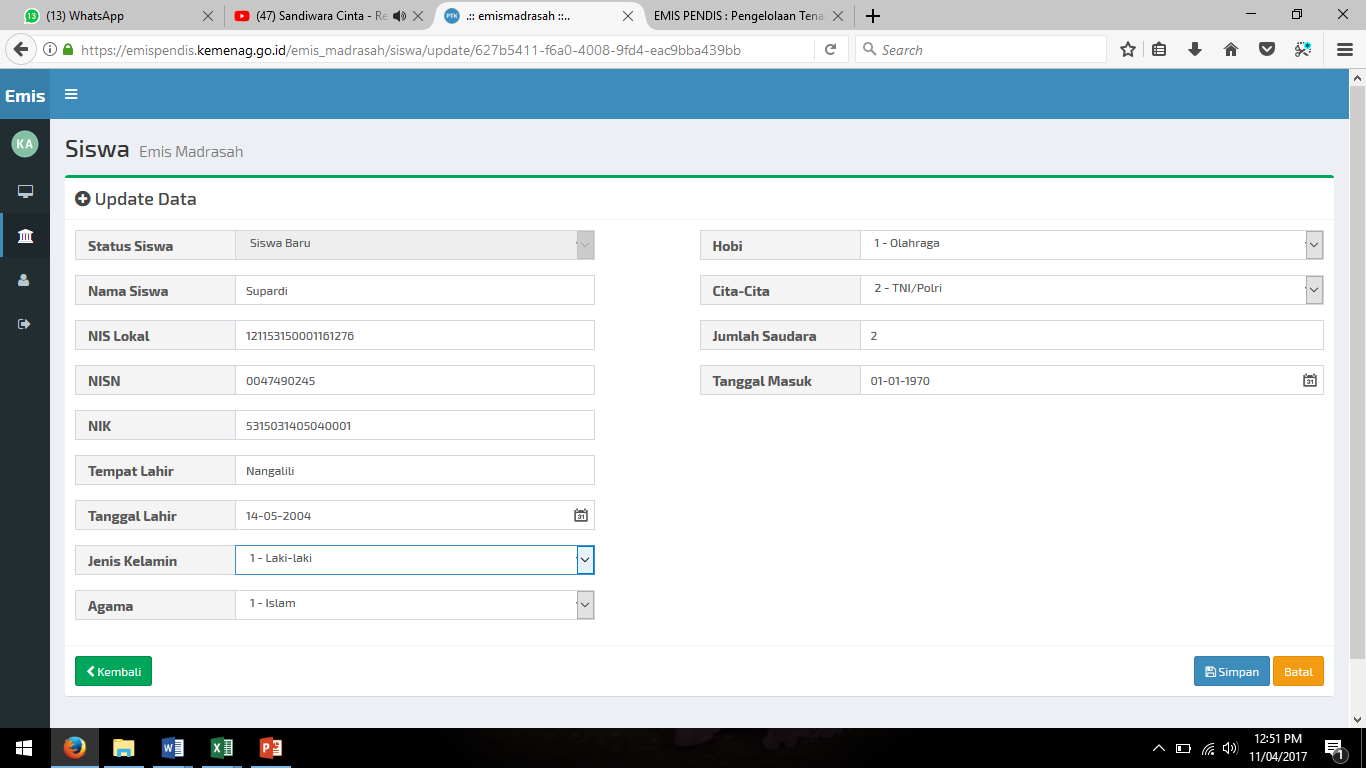Click the NIK input field
1366x768 pixels.
point(415,425)
